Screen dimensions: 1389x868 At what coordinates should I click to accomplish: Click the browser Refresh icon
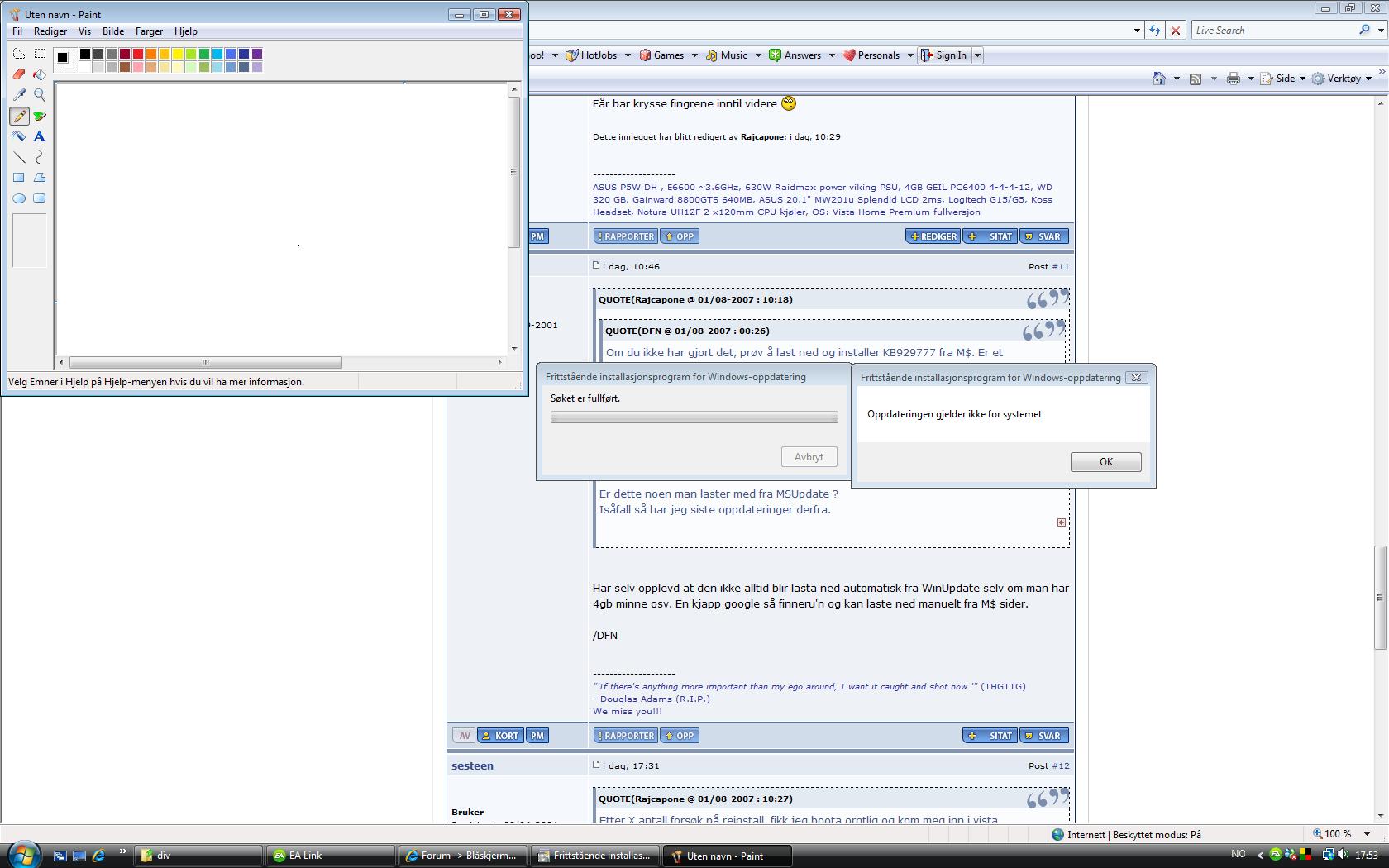pos(1155,31)
